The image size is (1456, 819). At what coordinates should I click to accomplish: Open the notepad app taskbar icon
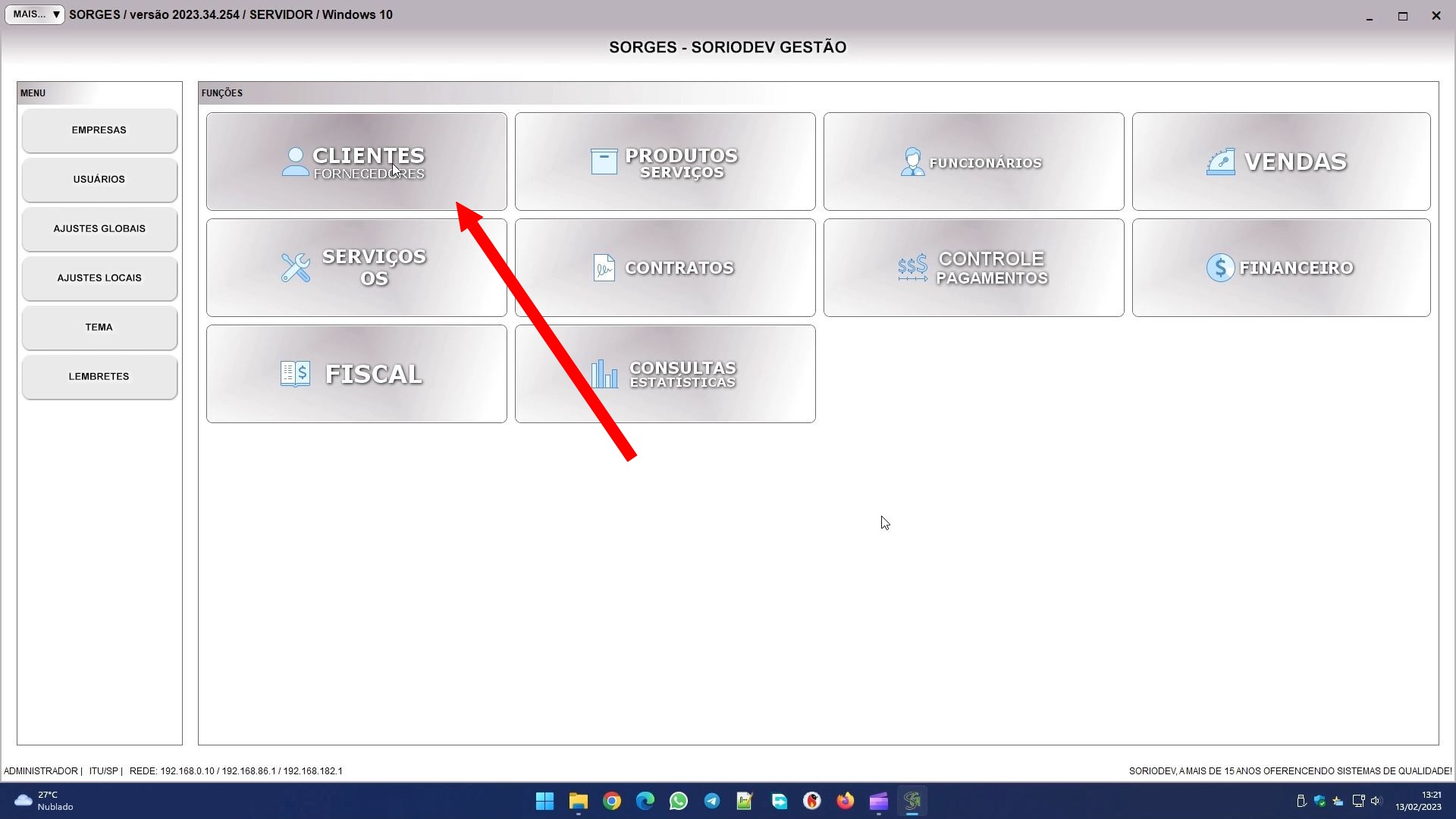point(745,801)
